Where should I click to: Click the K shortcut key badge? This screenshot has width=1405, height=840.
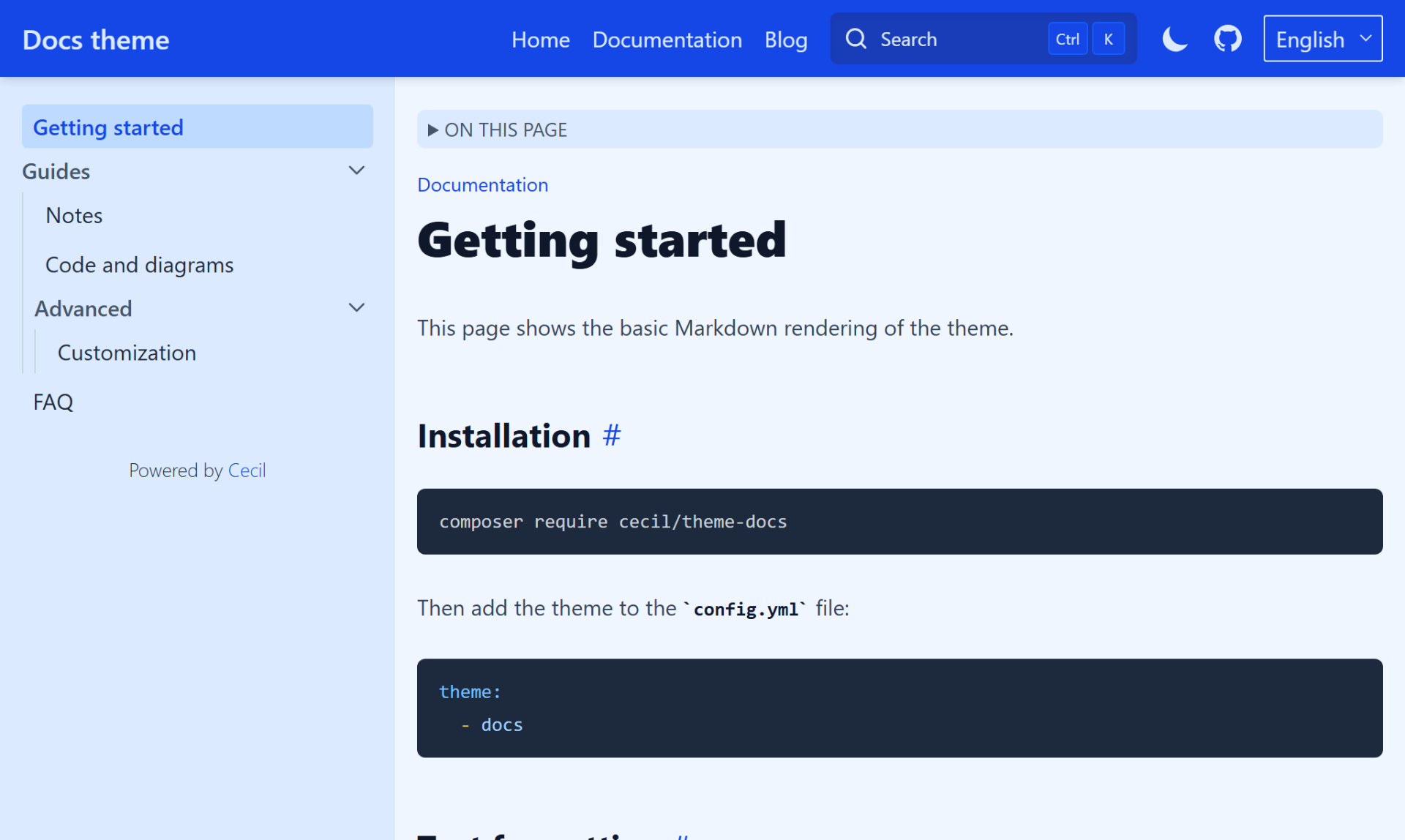[x=1108, y=39]
